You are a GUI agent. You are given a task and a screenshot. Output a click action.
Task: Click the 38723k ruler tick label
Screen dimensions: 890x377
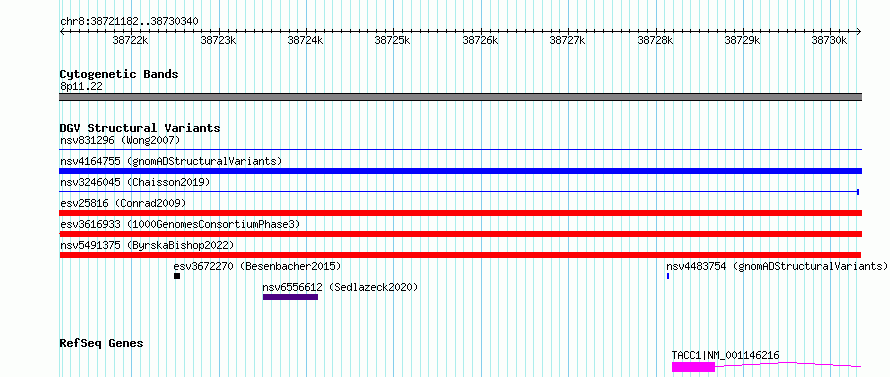click(x=218, y=40)
